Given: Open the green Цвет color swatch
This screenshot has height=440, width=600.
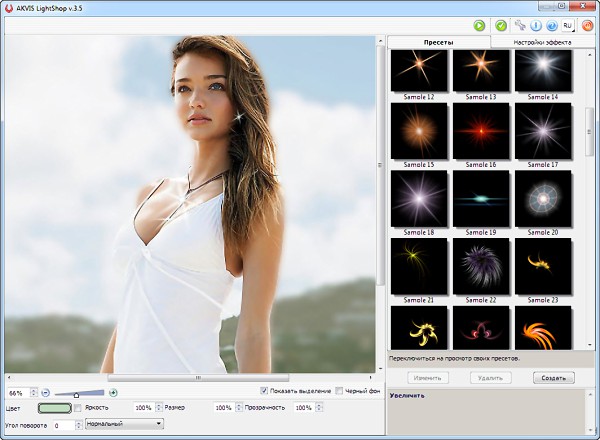Looking at the screenshot, I should tap(55, 408).
